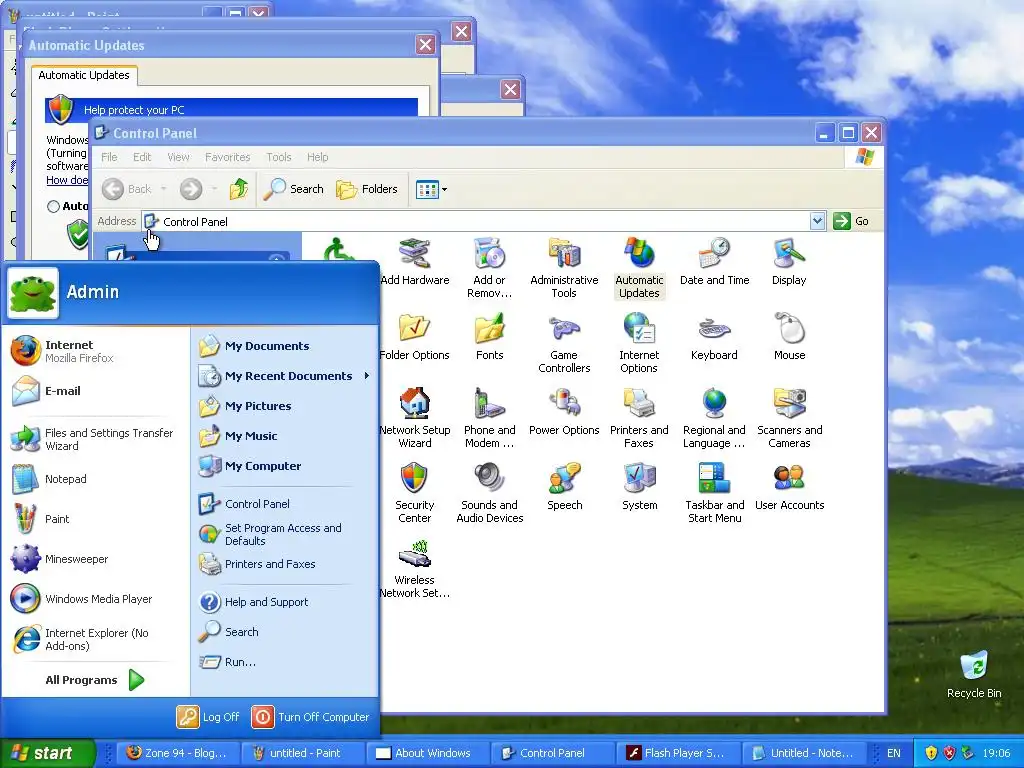Open Automatic Updates icon in Control Panel

pos(639,268)
